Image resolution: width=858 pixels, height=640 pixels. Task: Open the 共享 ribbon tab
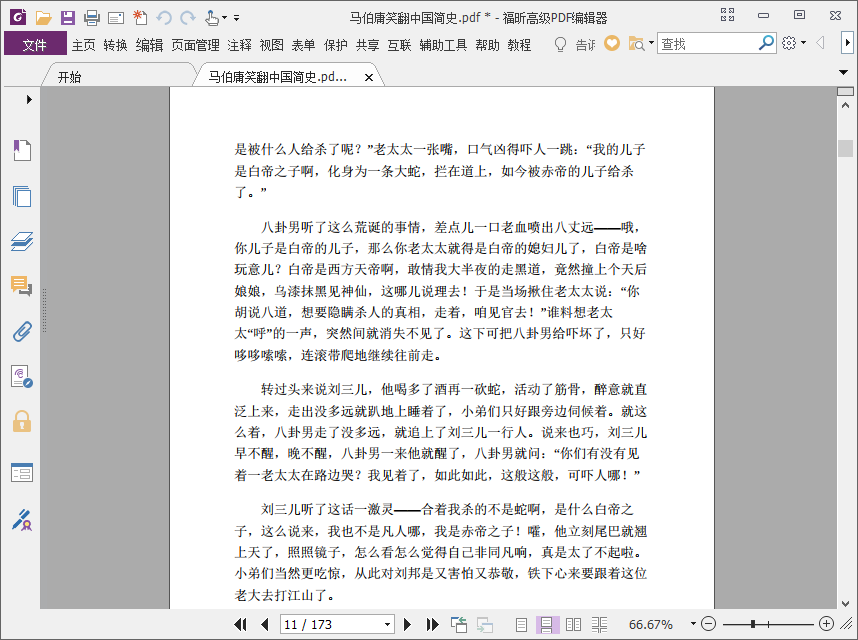pos(367,45)
